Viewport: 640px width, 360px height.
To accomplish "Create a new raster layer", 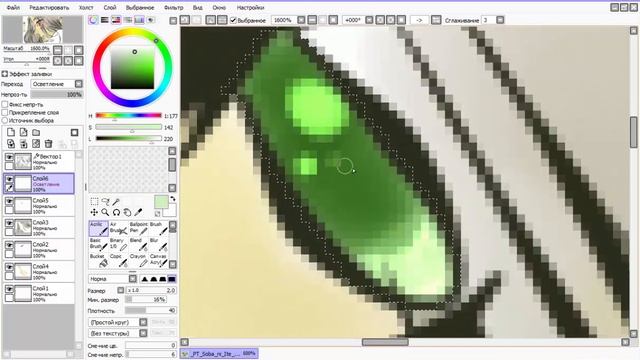I will [11, 132].
